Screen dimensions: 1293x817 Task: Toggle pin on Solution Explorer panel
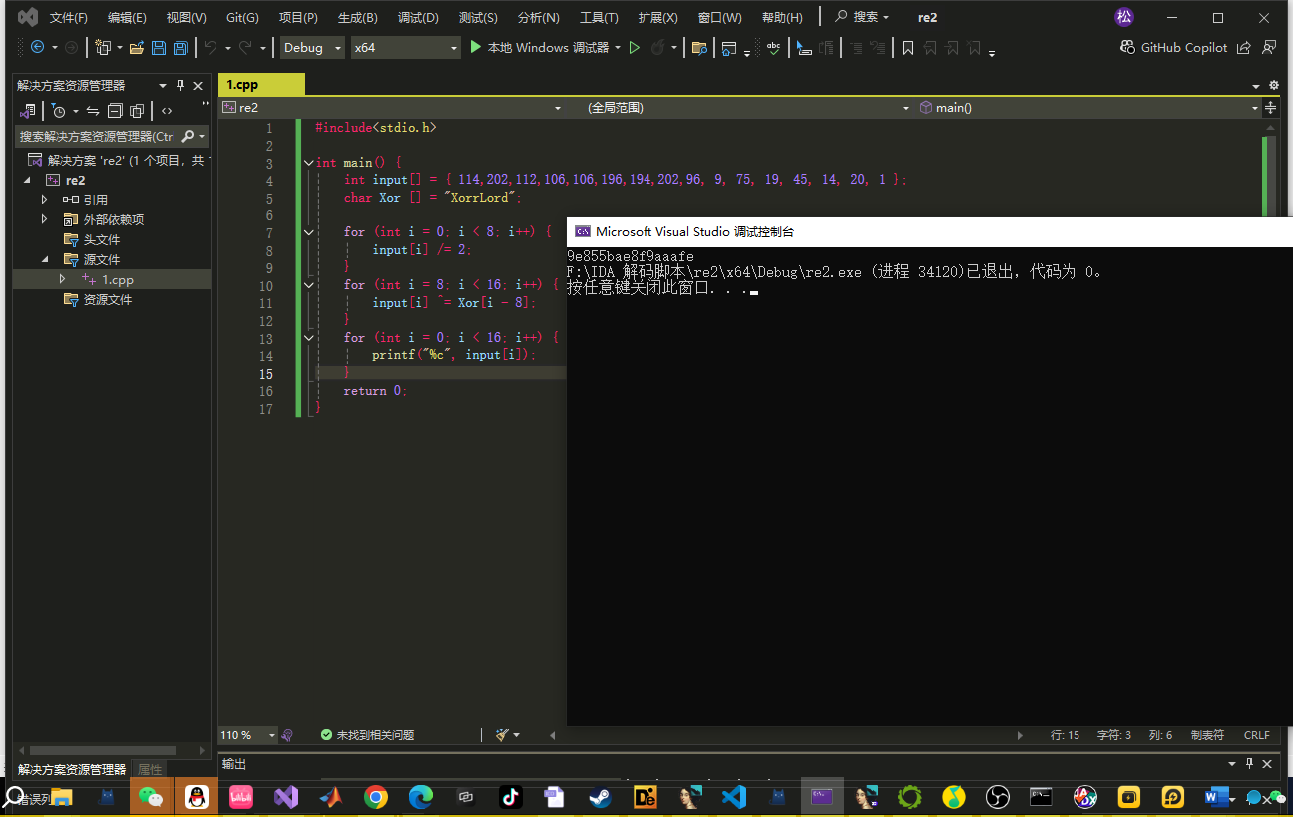coord(181,86)
